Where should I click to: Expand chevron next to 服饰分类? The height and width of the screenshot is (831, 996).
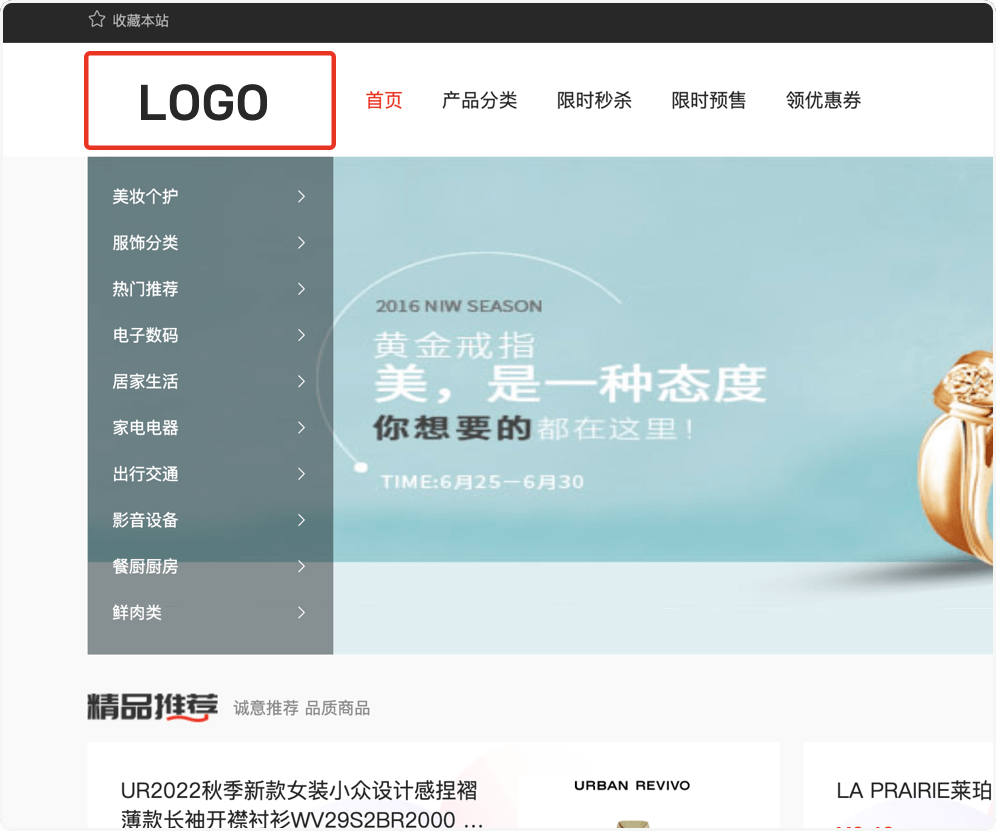pos(301,243)
